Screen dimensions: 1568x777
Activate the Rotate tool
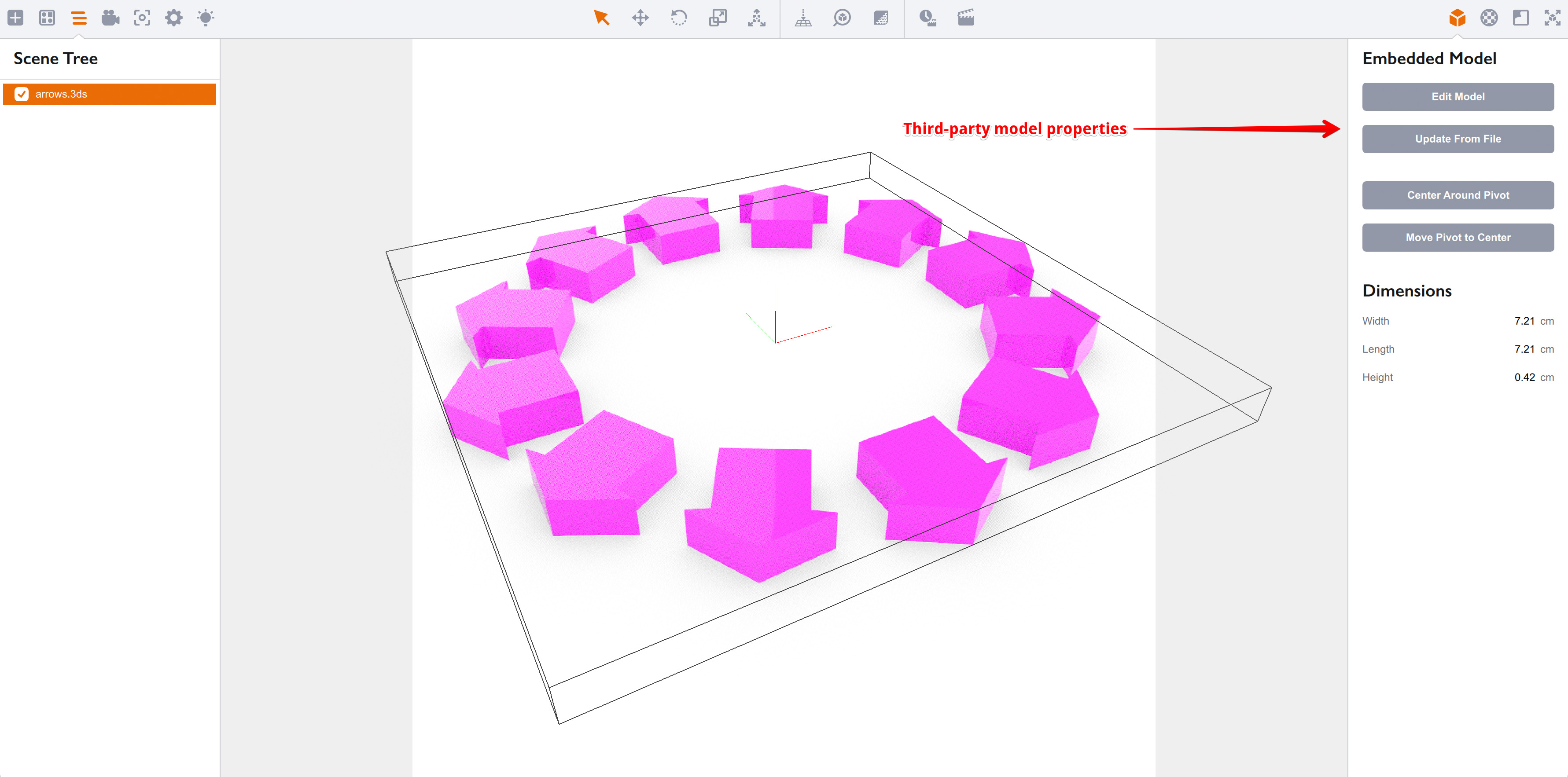click(679, 18)
